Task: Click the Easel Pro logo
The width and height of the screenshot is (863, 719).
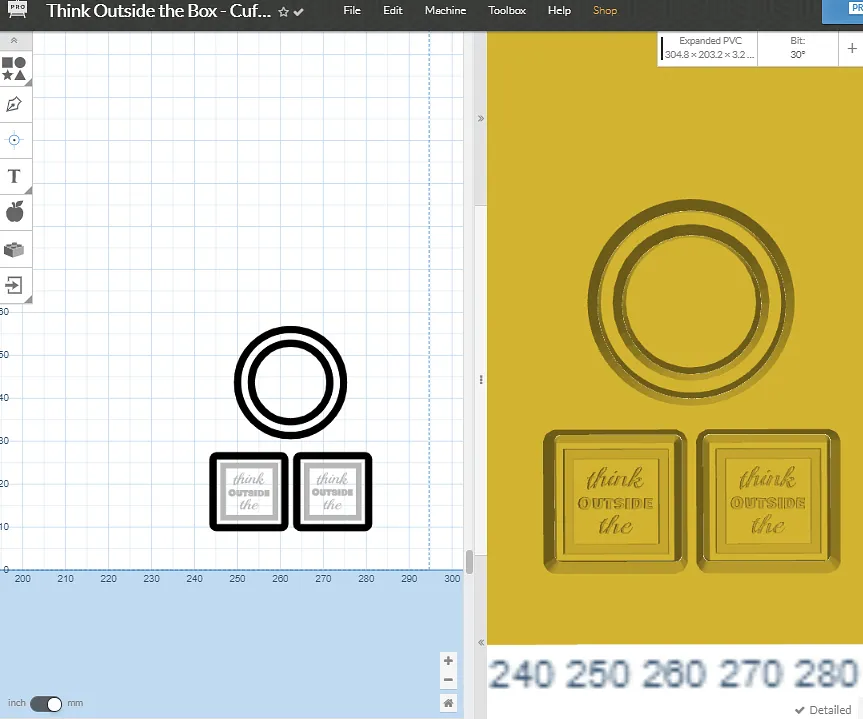Action: point(18,12)
